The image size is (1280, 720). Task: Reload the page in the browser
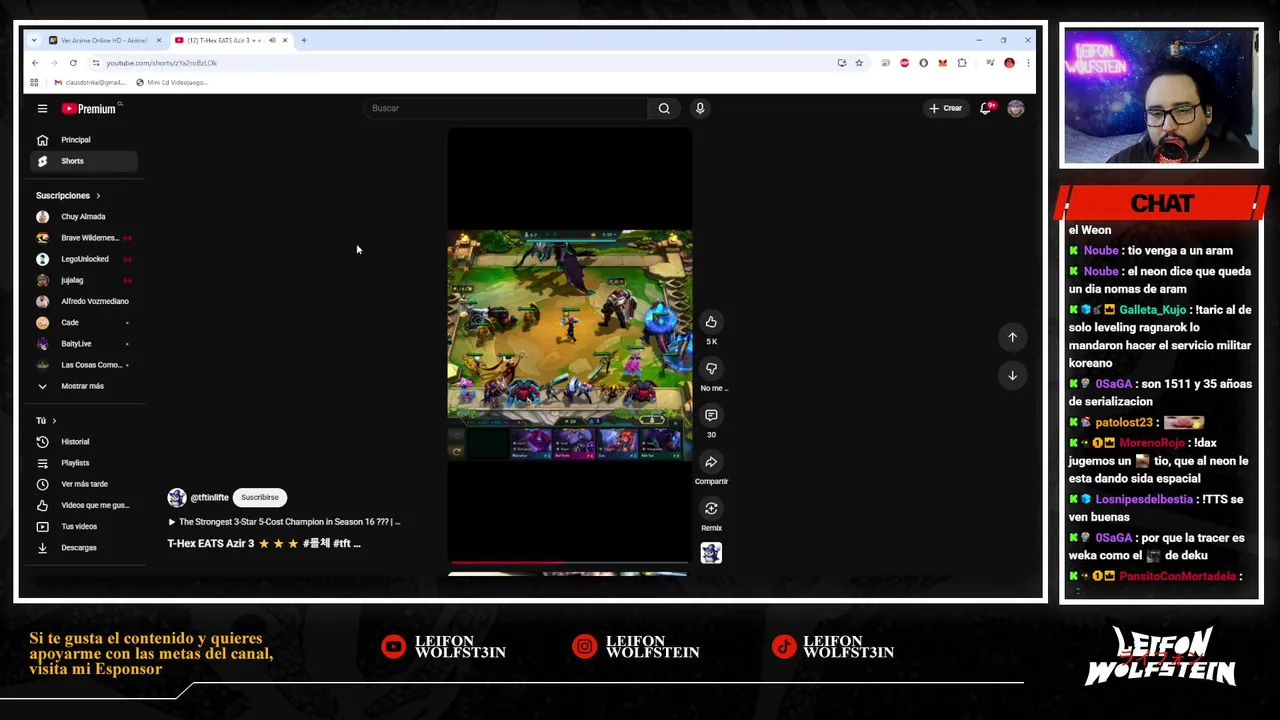(73, 63)
